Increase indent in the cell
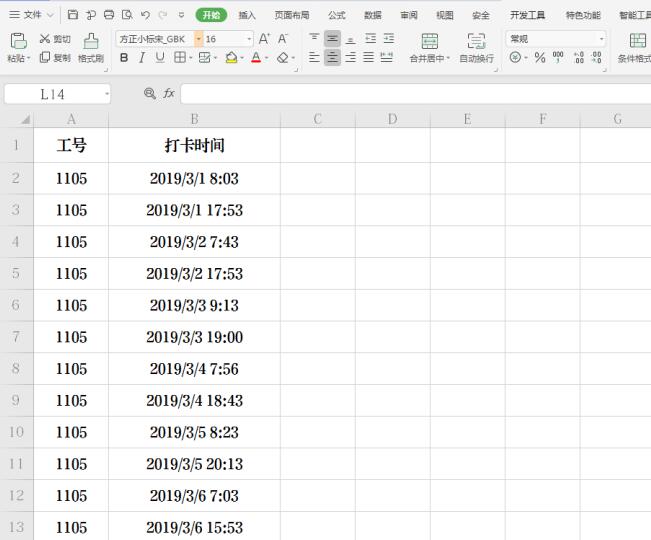Screen dimensions: 651x540 389,39
